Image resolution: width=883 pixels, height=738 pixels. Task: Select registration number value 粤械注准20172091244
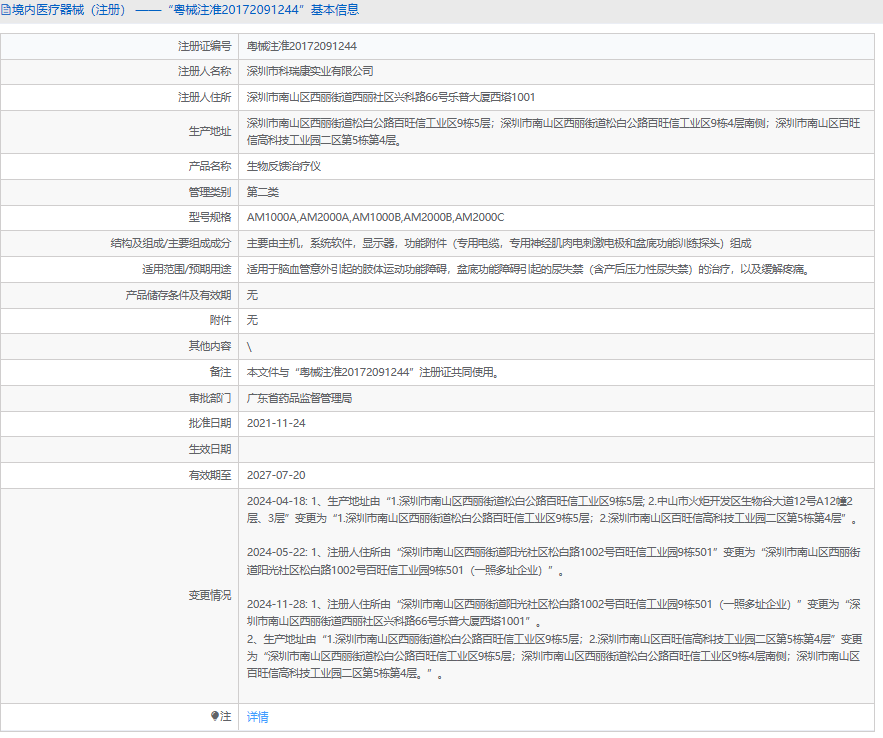(301, 46)
